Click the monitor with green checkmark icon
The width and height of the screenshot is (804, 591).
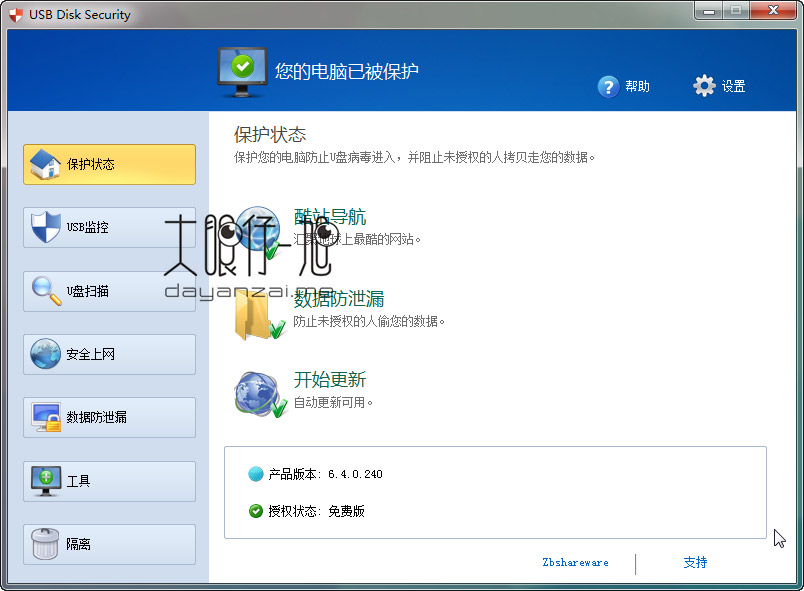click(242, 72)
